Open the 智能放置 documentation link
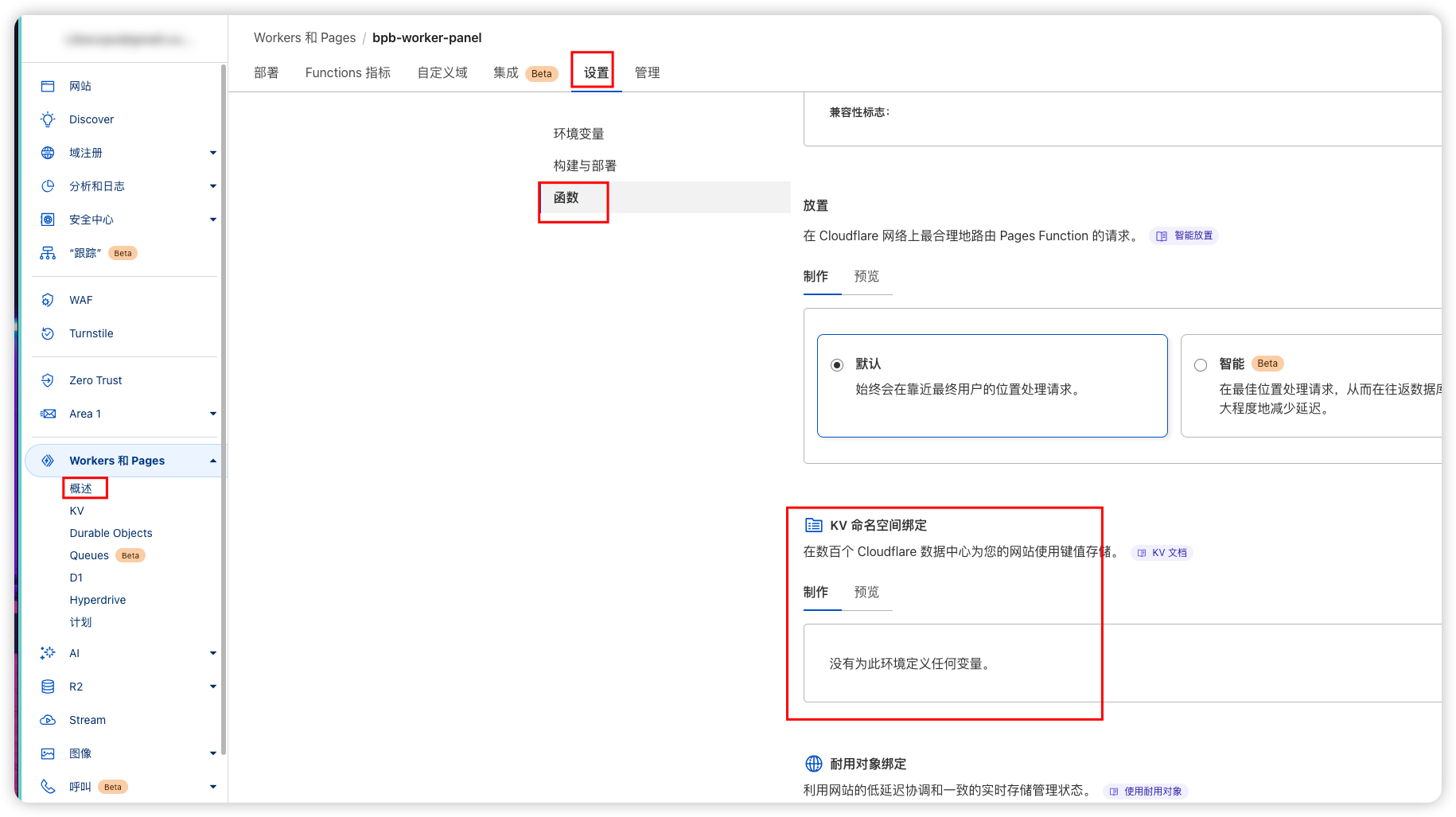Screen dimensions: 1456x817 pos(1184,235)
